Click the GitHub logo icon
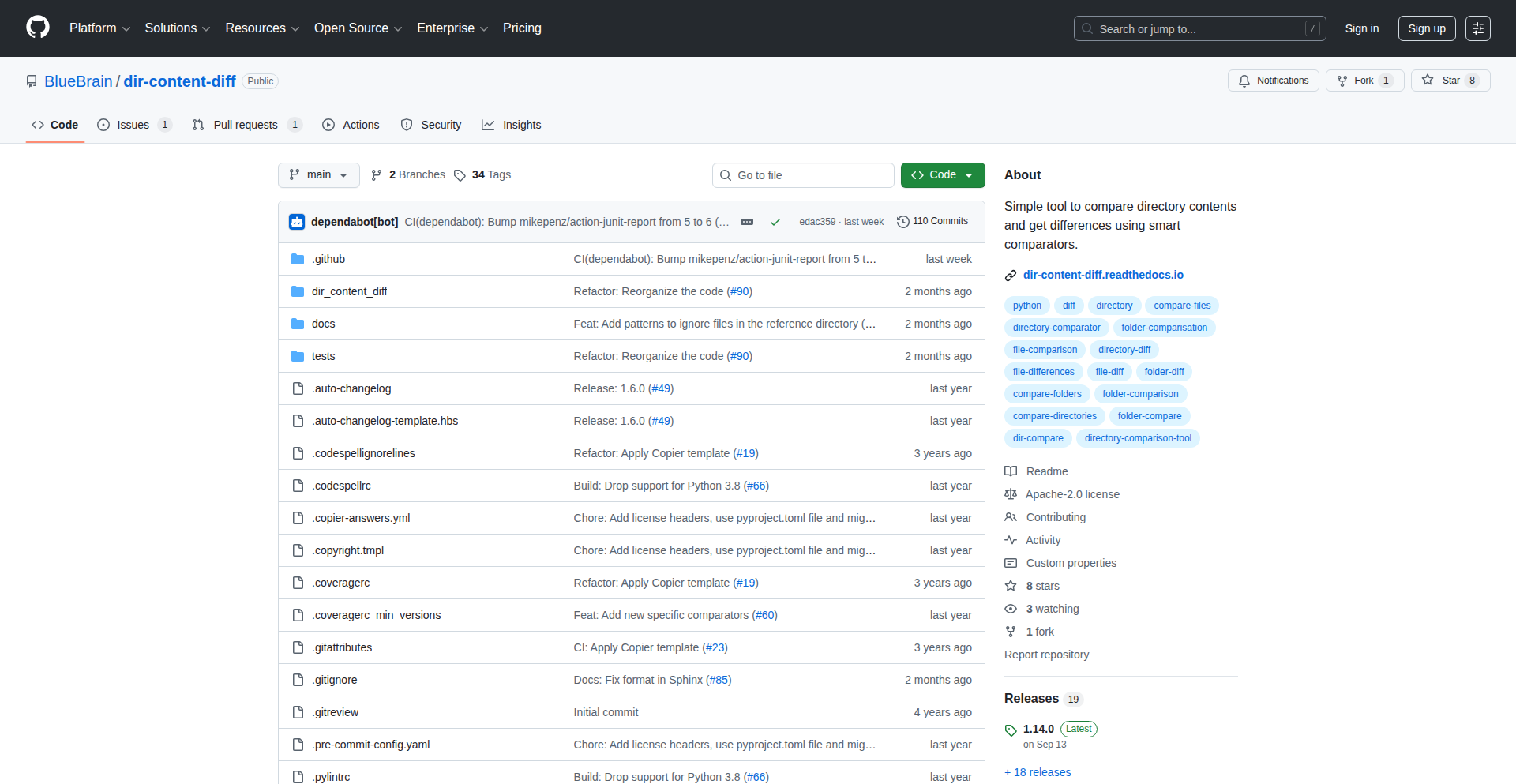The height and width of the screenshot is (784, 1516). coord(38,28)
